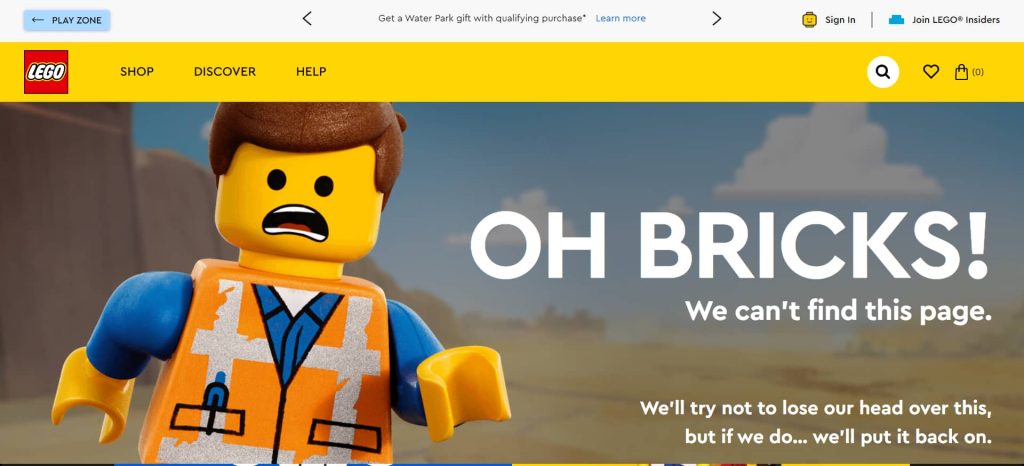The height and width of the screenshot is (466, 1024).
Task: Select Join LEGO Insiders text link
Action: pos(956,20)
